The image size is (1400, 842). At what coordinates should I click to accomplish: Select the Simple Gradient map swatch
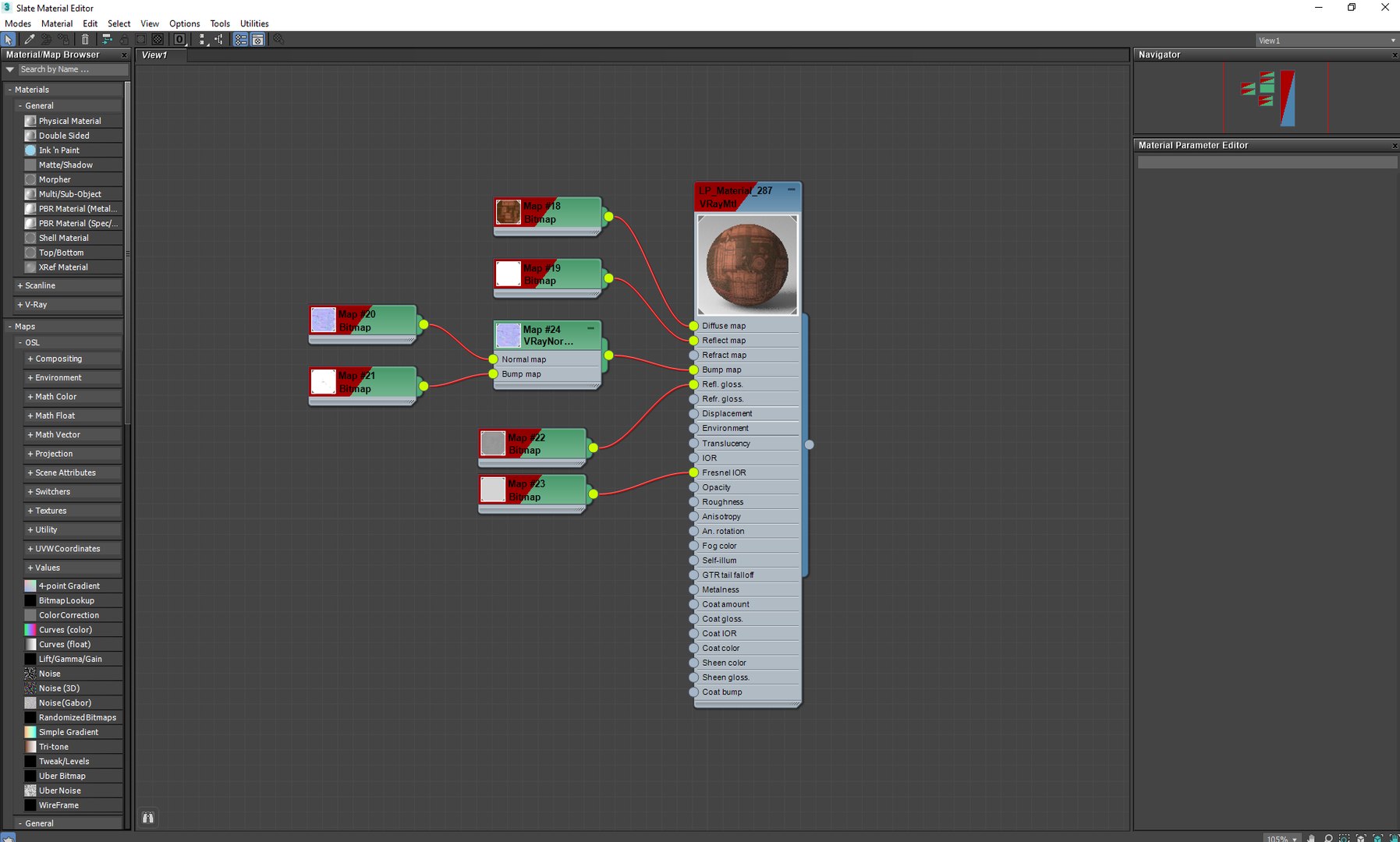click(x=30, y=732)
